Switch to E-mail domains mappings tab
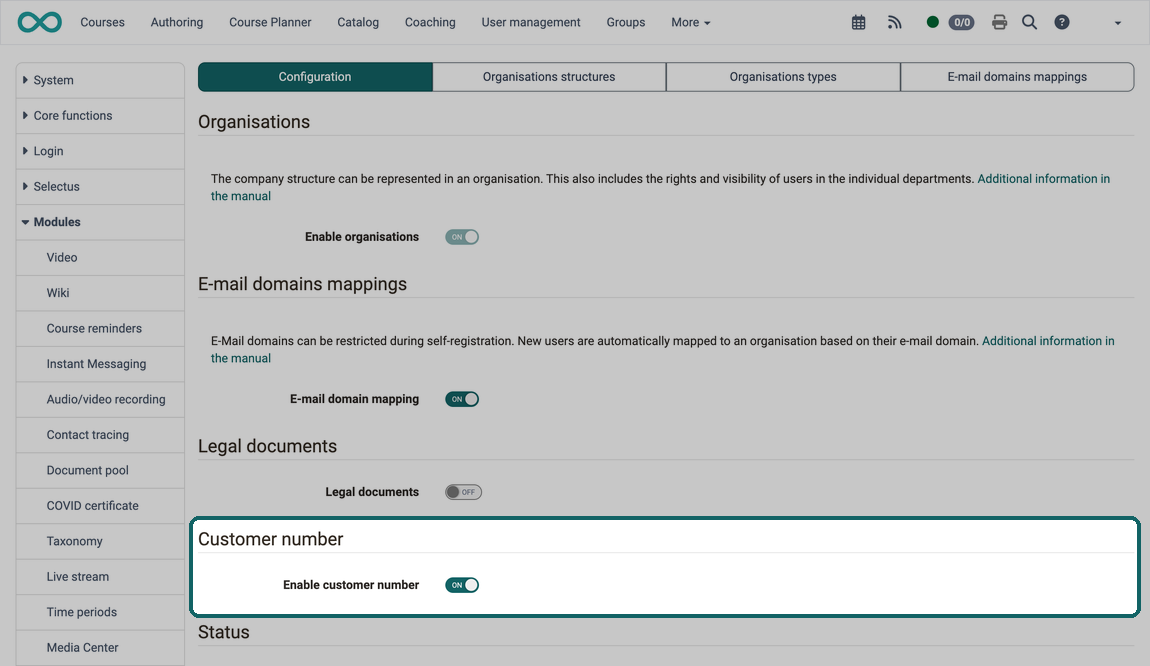Screen dimensions: 1150x666 (1017, 77)
